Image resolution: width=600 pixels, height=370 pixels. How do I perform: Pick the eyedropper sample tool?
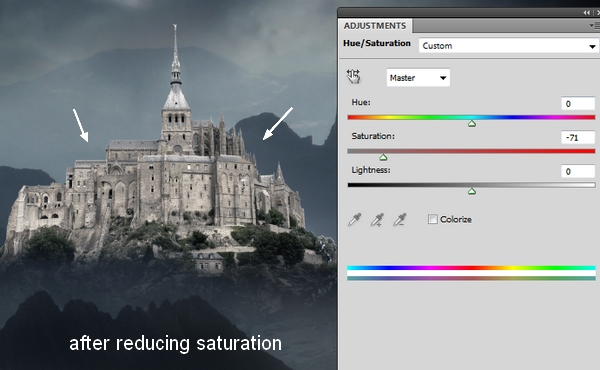(355, 220)
